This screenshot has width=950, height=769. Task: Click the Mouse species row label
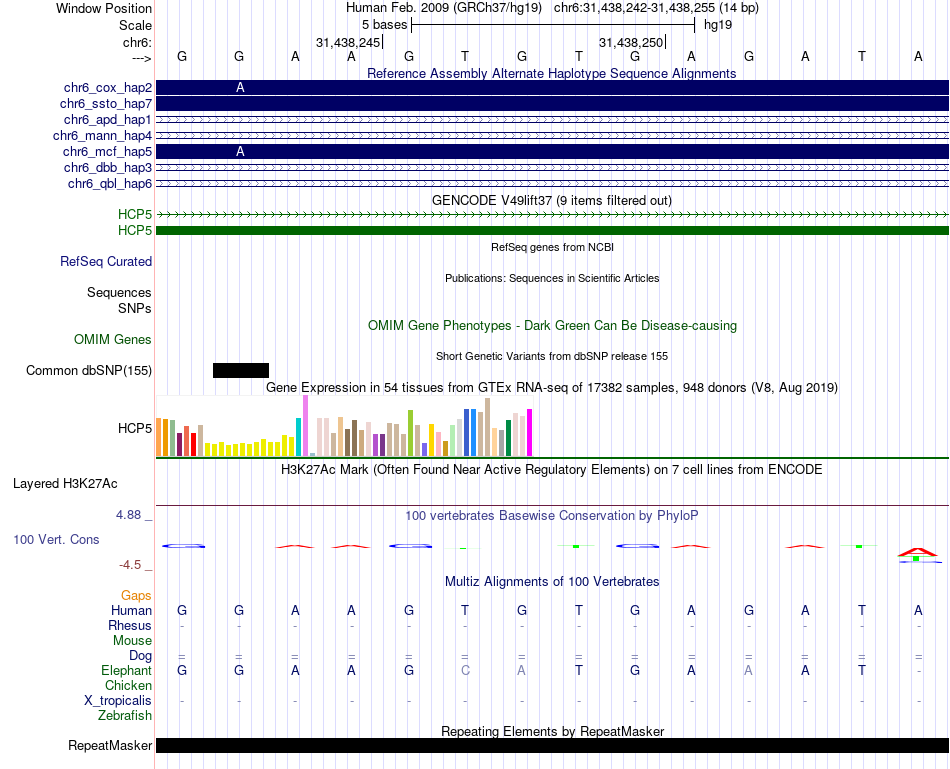132,641
